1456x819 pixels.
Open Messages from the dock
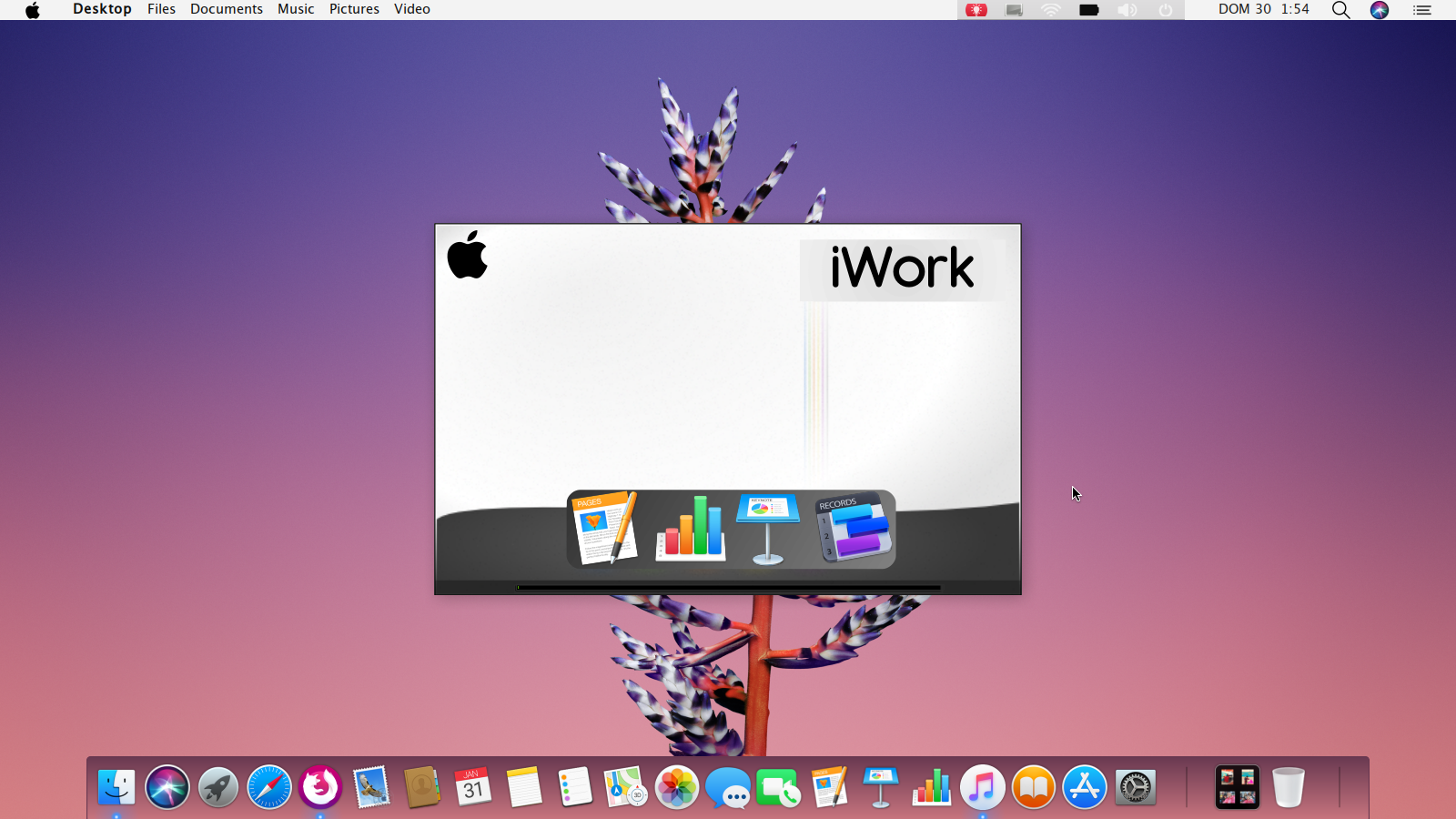click(728, 788)
